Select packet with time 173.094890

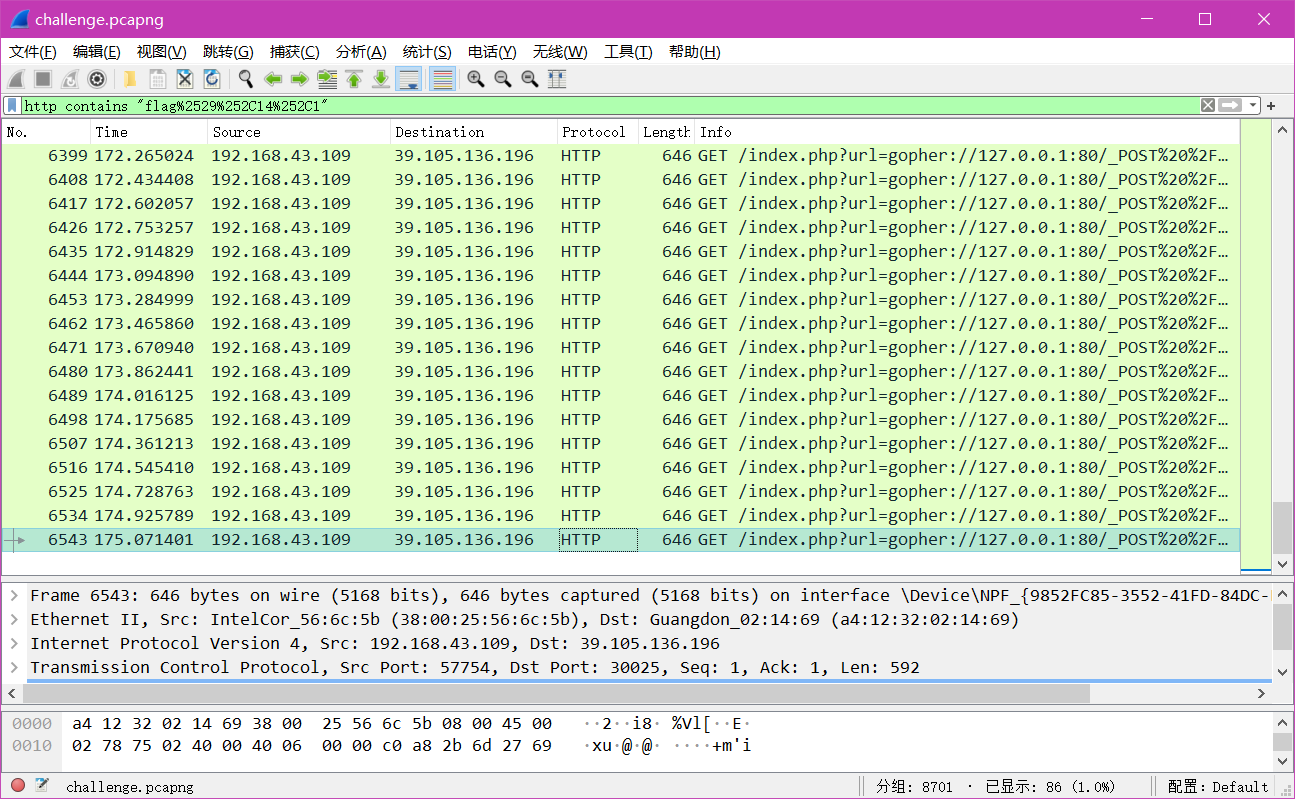point(620,275)
